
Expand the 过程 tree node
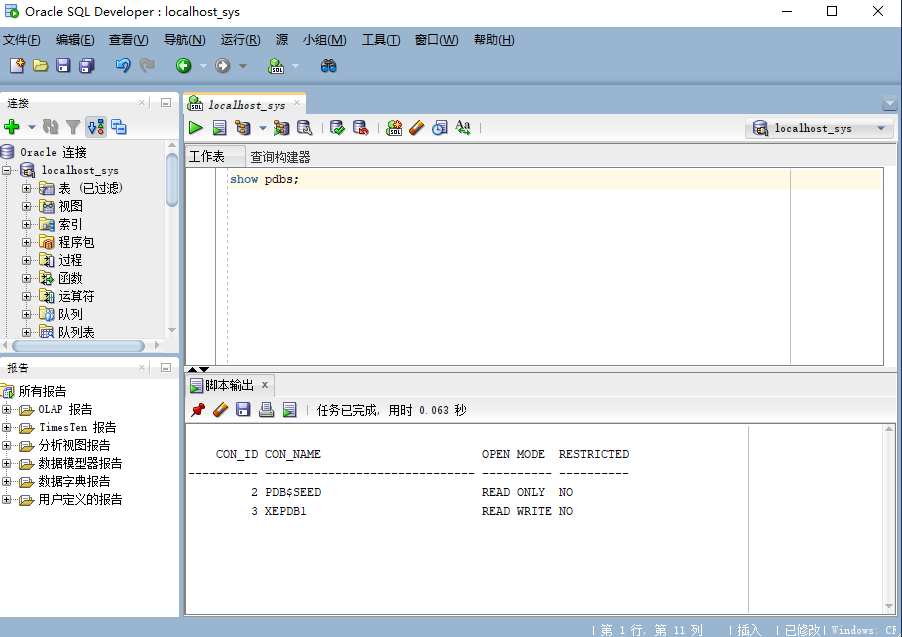(x=26, y=260)
